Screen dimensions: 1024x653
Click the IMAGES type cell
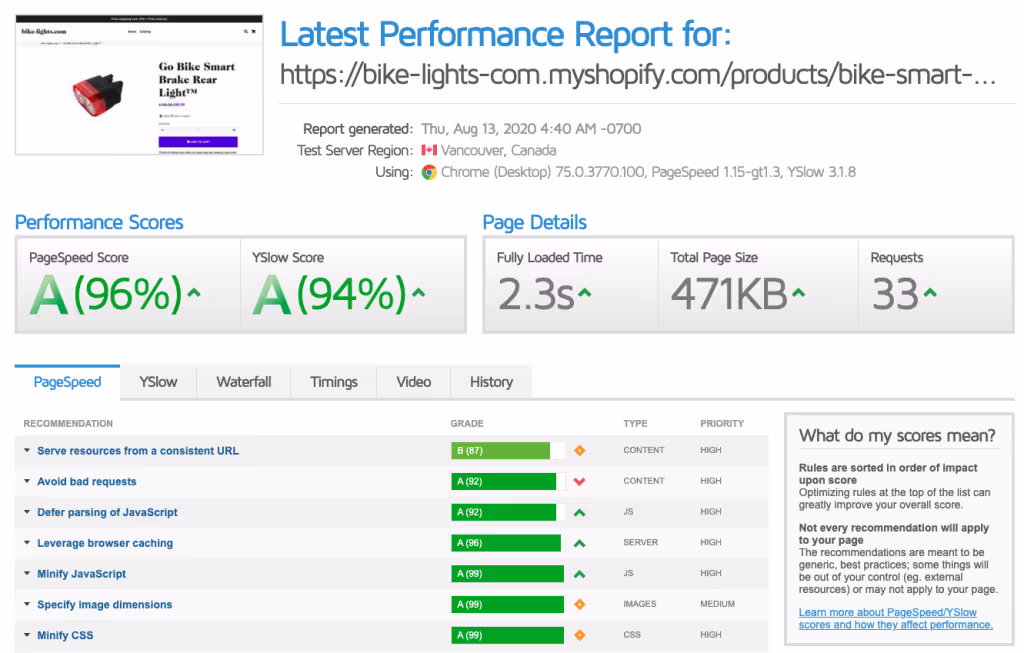point(640,604)
